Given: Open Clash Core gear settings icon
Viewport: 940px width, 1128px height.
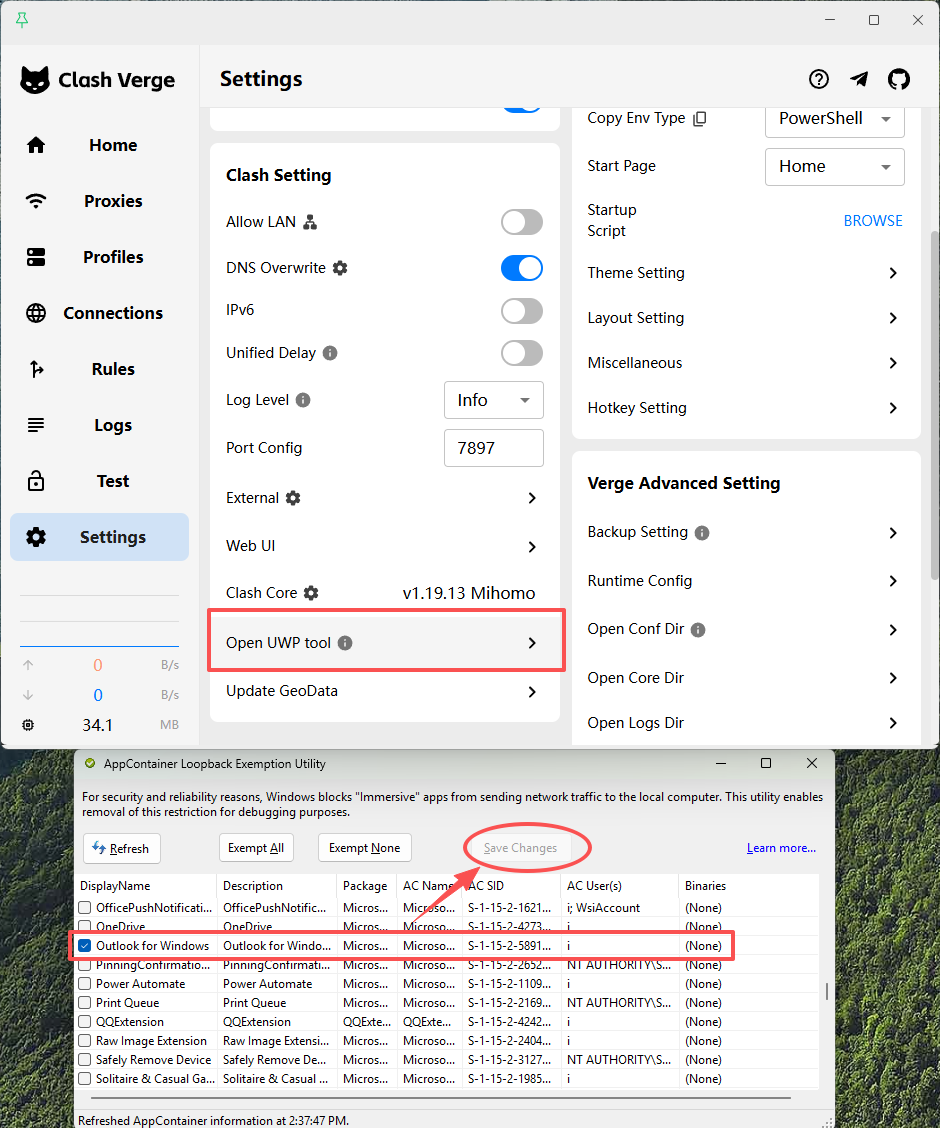Looking at the screenshot, I should 311,593.
